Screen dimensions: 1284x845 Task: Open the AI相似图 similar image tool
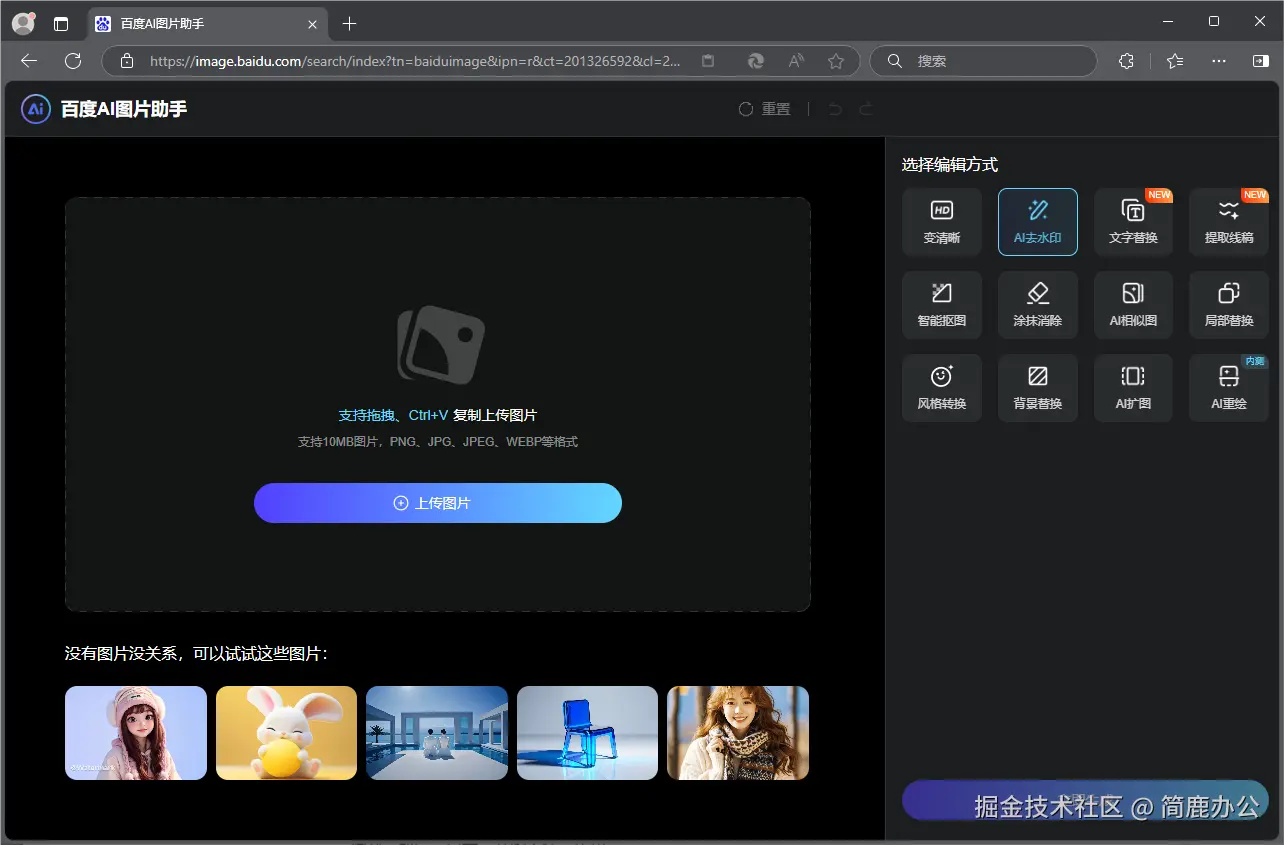1132,304
